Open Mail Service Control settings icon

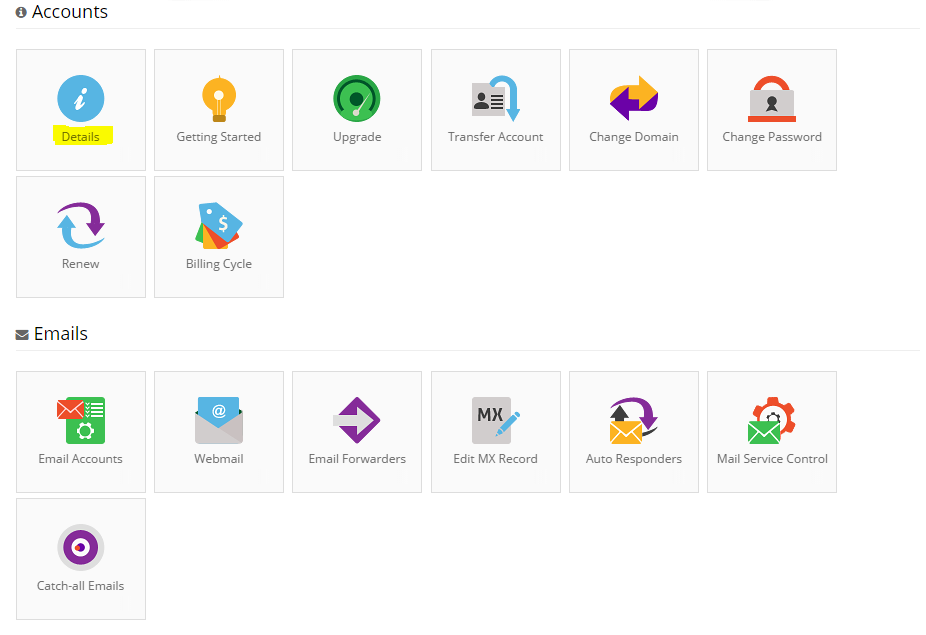[771, 420]
